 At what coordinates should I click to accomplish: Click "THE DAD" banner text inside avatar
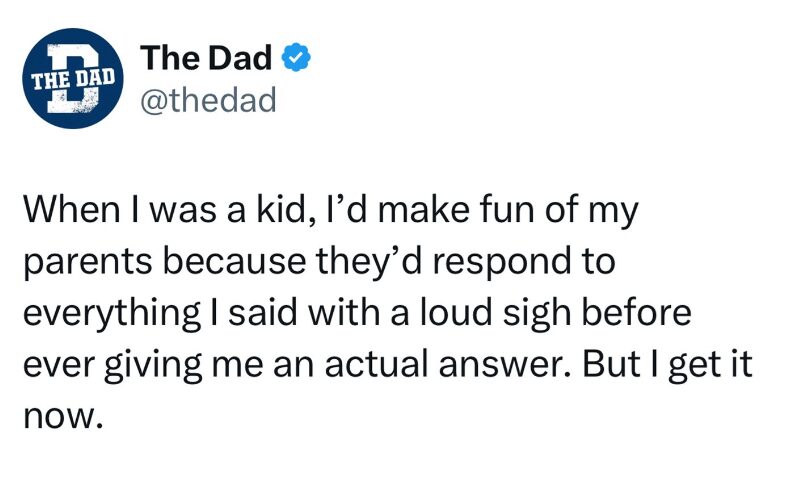coord(70,77)
